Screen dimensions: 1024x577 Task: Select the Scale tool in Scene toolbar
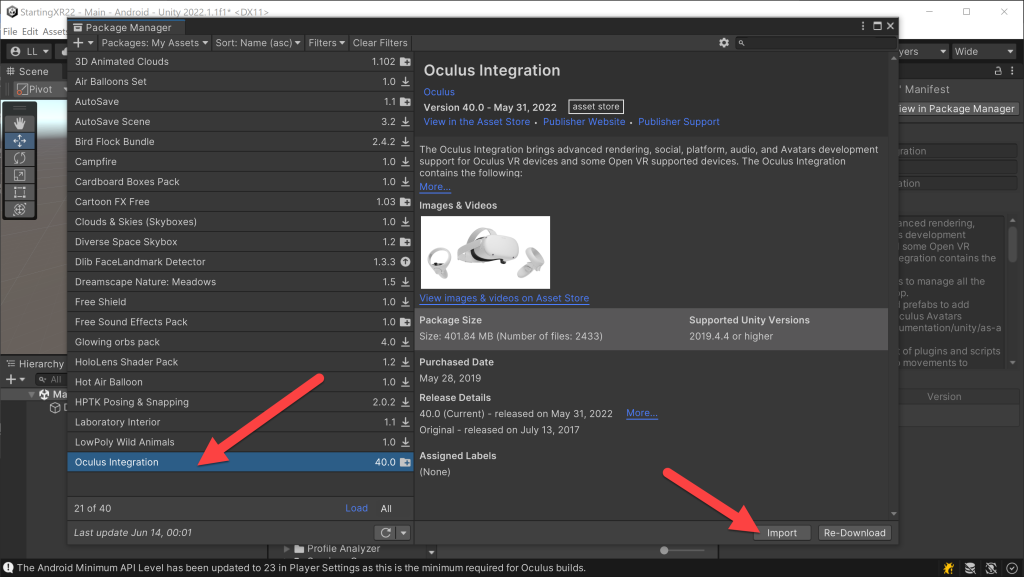tap(20, 175)
